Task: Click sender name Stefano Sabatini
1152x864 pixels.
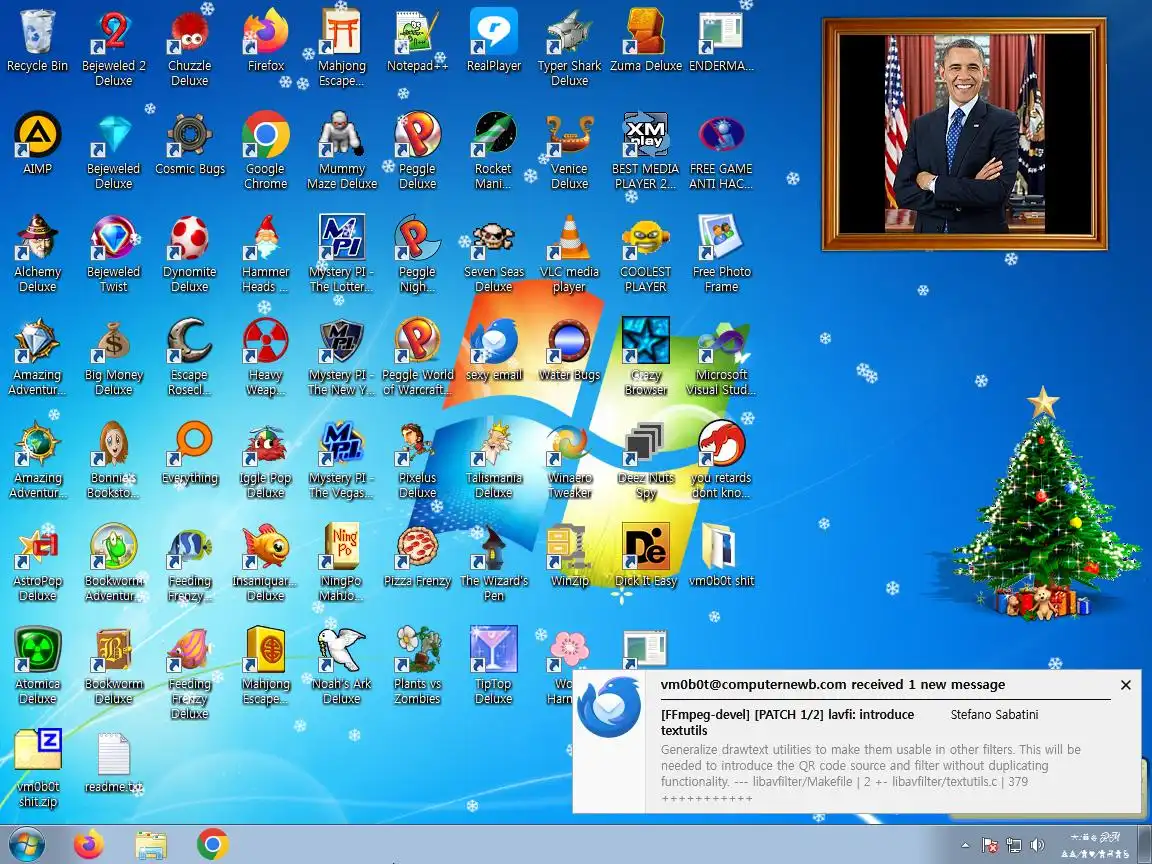Action: tap(994, 714)
